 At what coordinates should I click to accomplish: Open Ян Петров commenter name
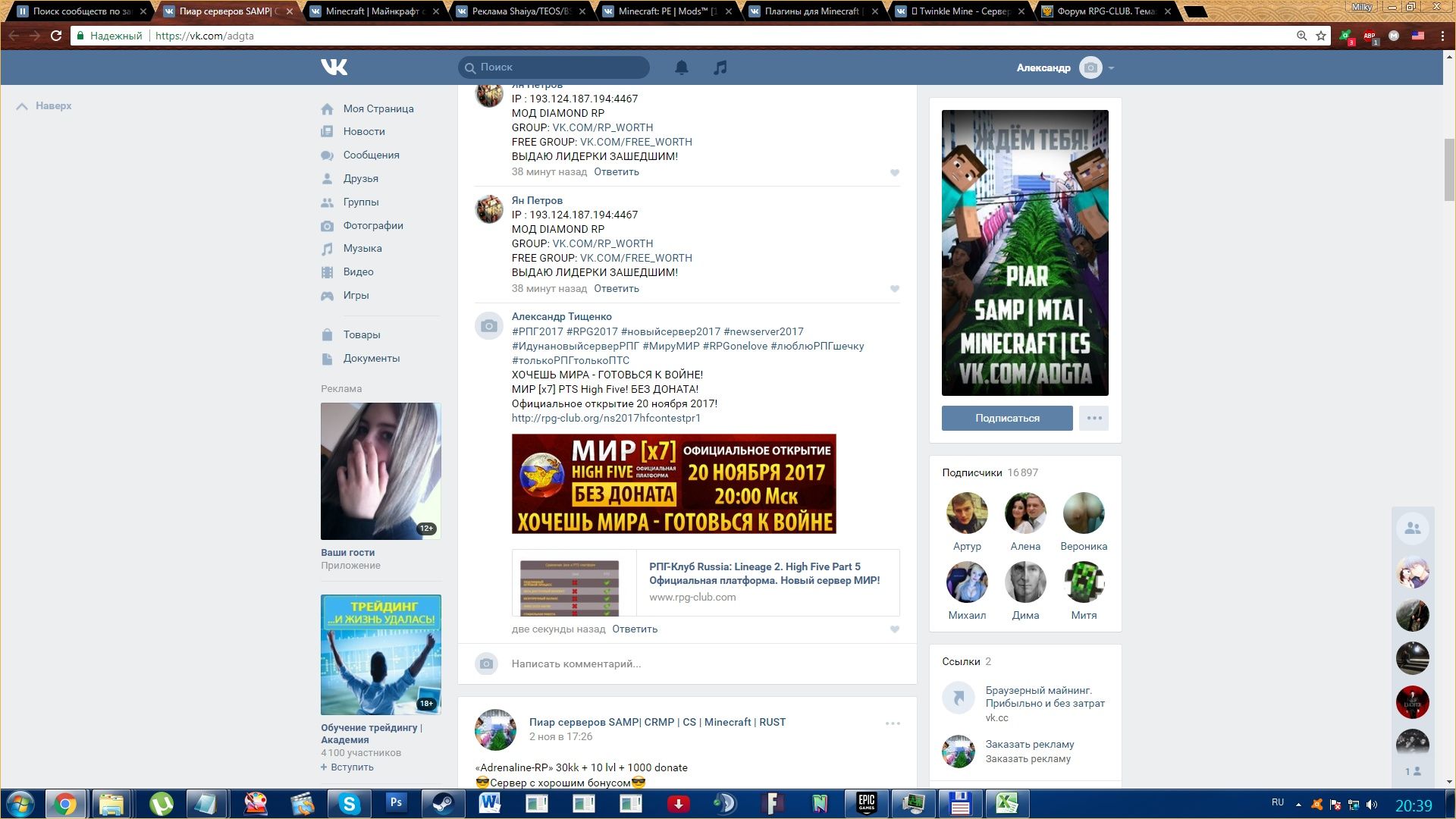click(537, 200)
